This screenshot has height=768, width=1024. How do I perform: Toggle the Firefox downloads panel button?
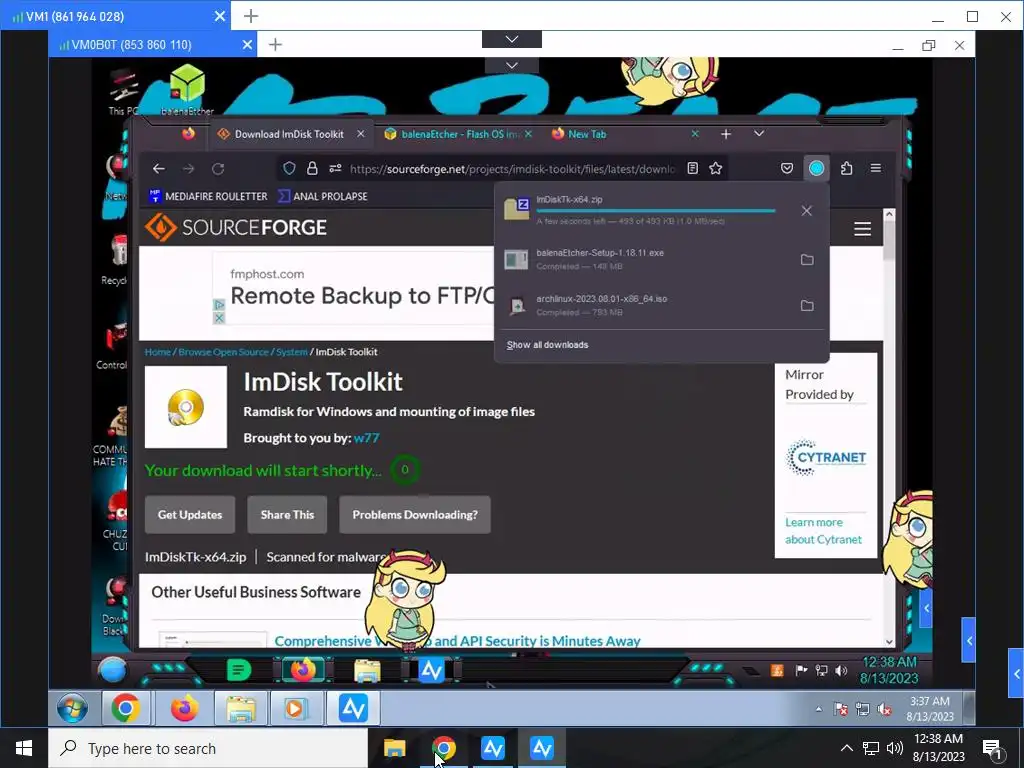tap(816, 168)
